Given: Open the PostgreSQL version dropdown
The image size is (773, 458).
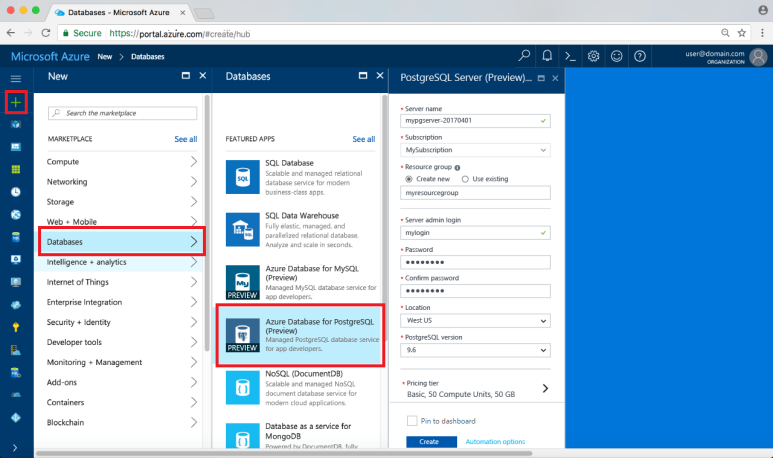Looking at the screenshot, I should 475,350.
